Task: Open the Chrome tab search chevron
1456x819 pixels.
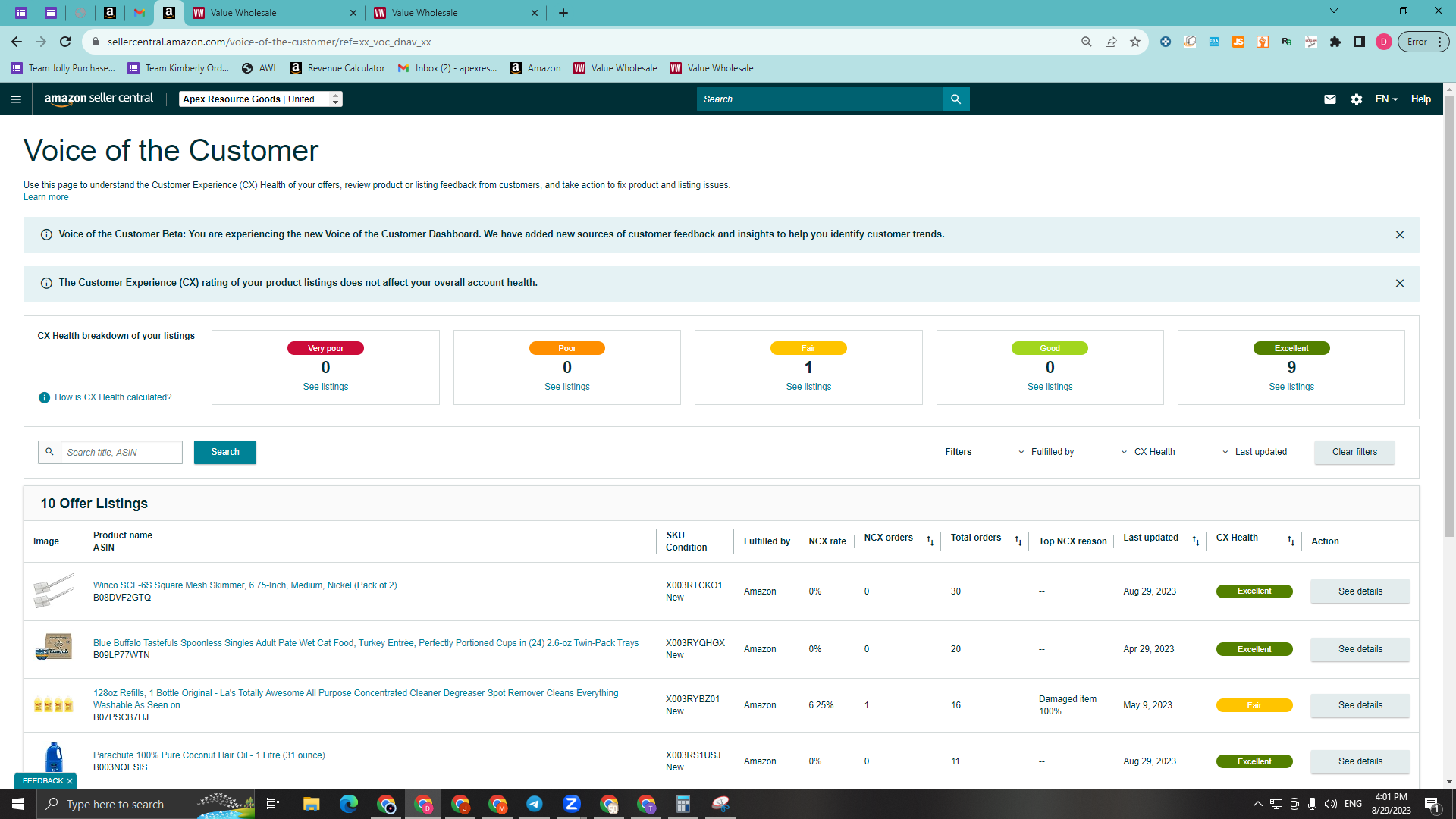Action: click(x=1334, y=11)
